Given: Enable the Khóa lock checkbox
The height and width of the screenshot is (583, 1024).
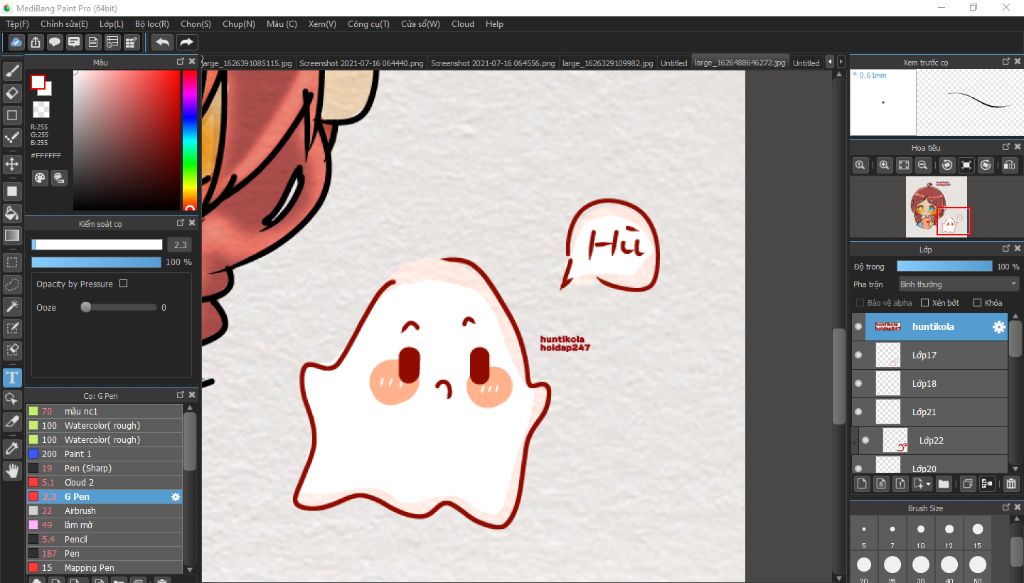Looking at the screenshot, I should [977, 303].
